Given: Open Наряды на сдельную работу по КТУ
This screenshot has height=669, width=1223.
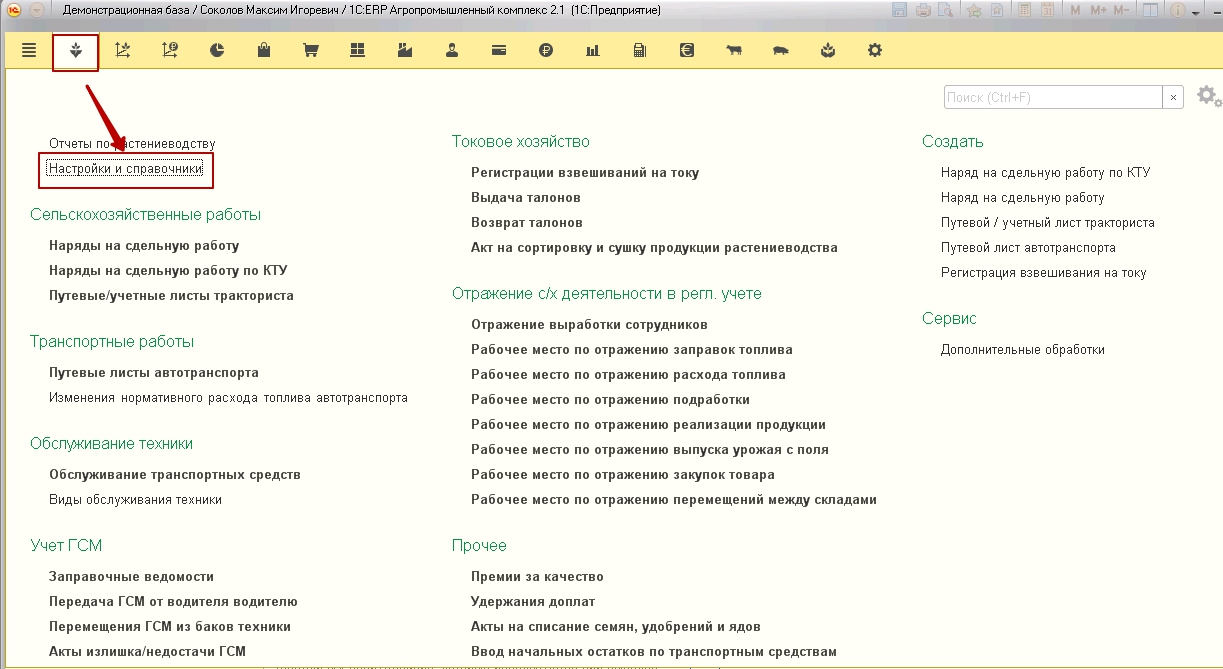Looking at the screenshot, I should (x=168, y=270).
